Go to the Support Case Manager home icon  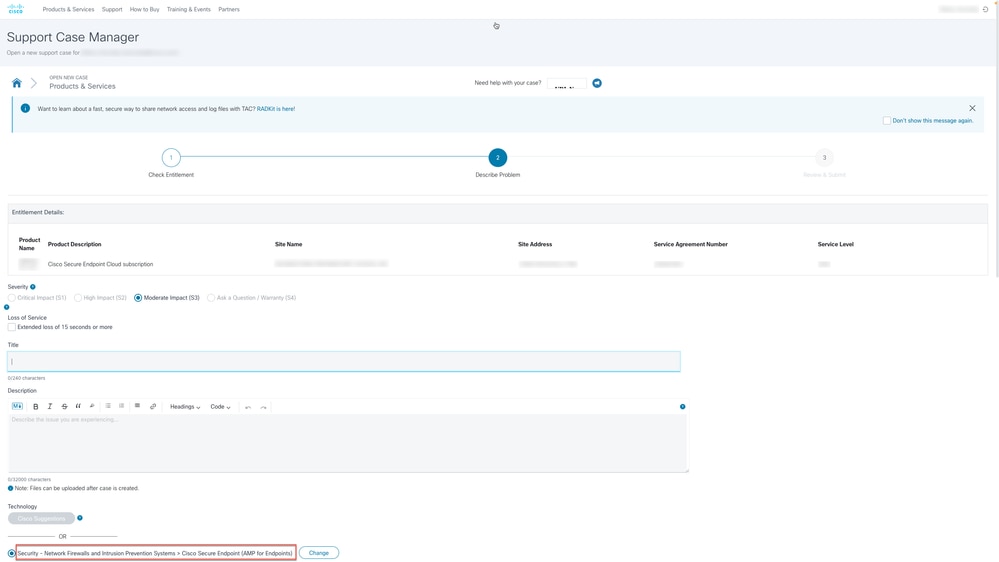tap(17, 83)
